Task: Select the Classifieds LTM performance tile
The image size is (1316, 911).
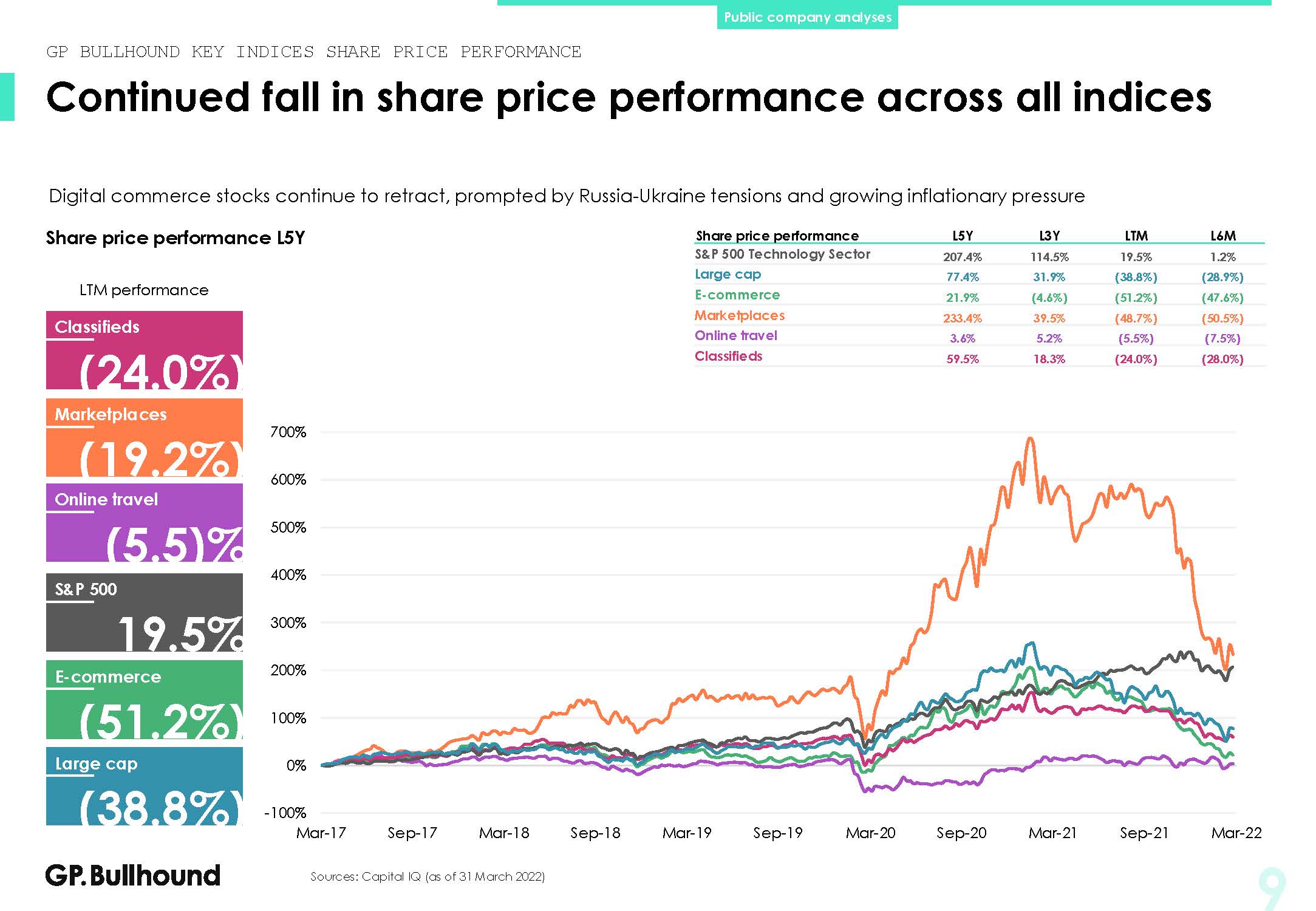Action: [145, 350]
